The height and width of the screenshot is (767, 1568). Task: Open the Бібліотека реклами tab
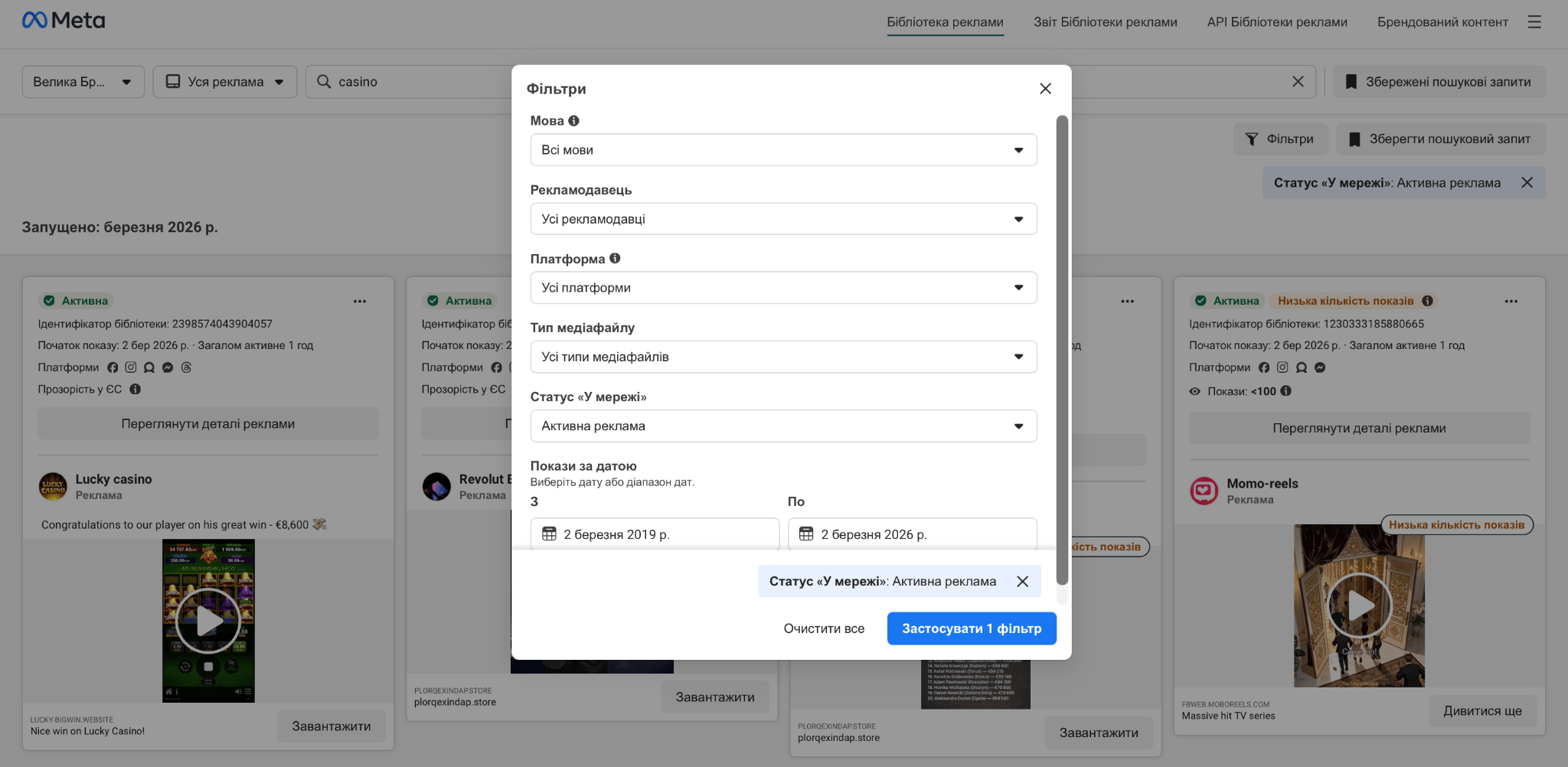tap(945, 22)
